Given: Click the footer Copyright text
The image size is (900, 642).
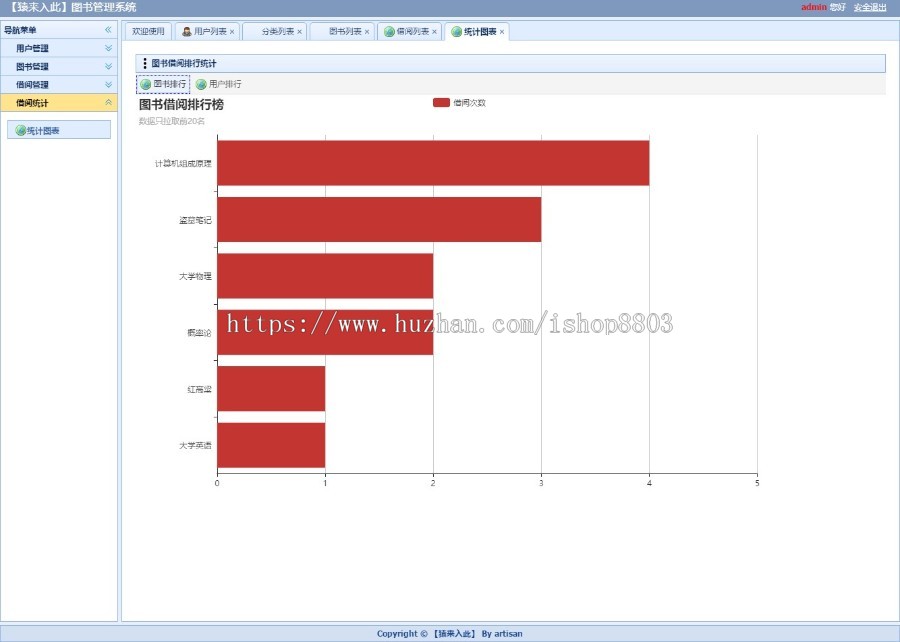Looking at the screenshot, I should pyautogui.click(x=449, y=633).
